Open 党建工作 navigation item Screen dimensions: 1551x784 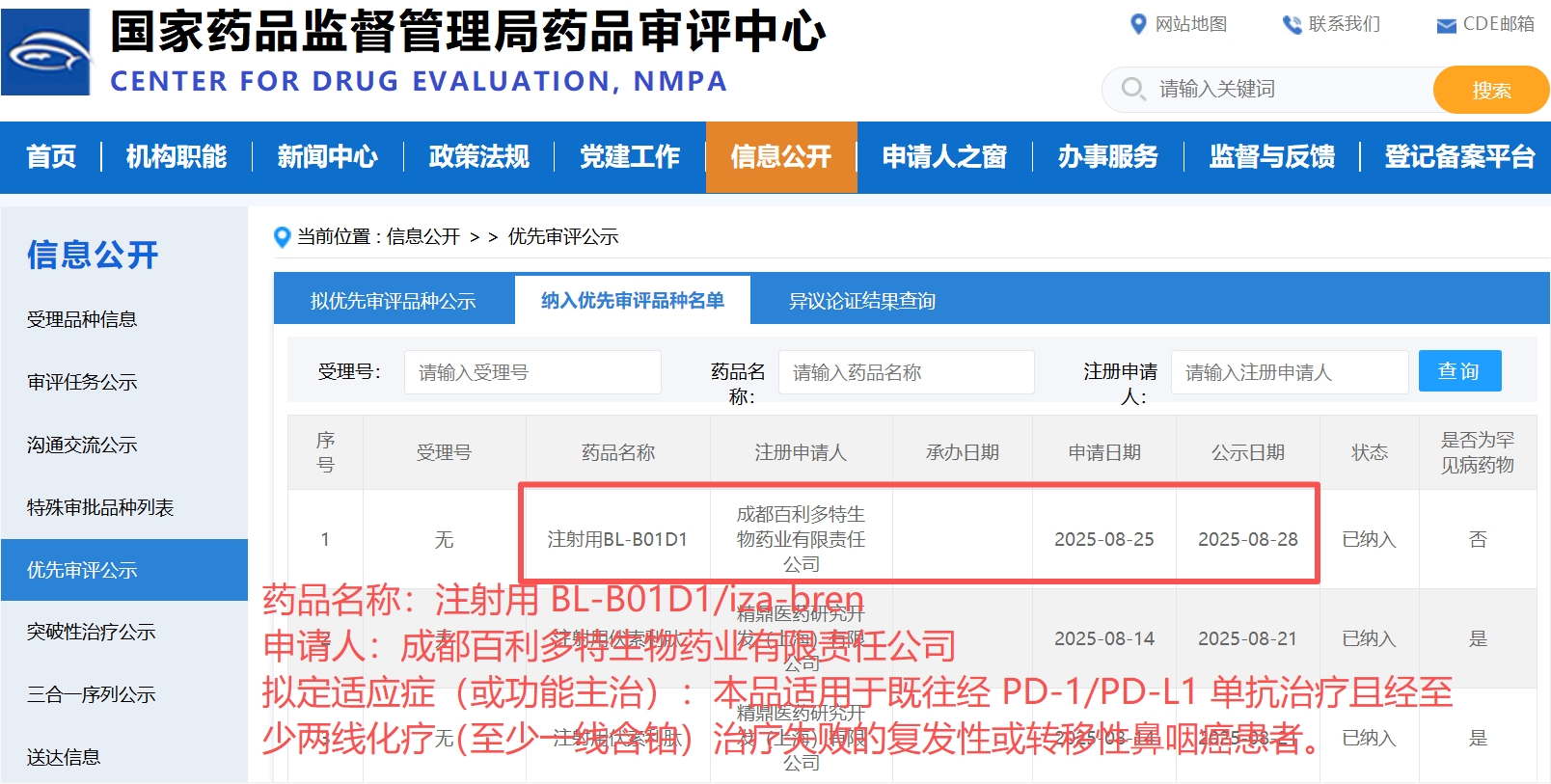point(630,156)
